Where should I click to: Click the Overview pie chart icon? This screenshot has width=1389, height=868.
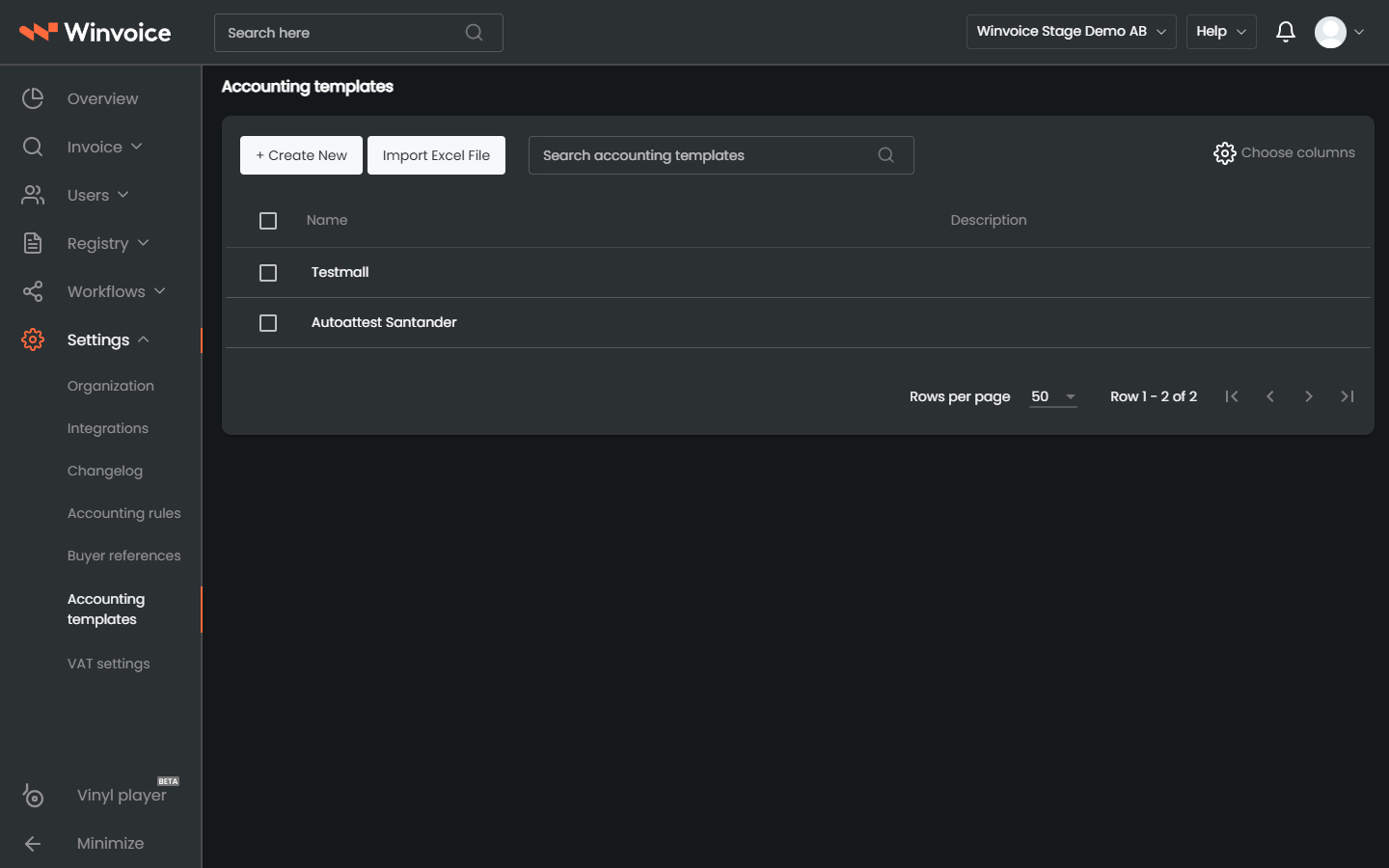point(33,98)
